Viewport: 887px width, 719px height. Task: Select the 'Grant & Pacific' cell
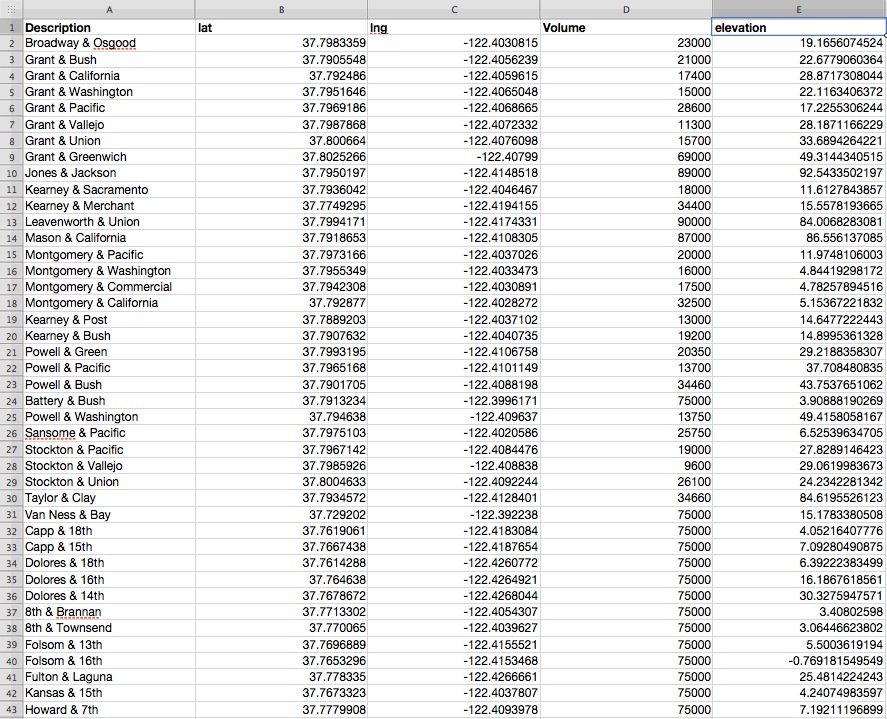[x=109, y=108]
